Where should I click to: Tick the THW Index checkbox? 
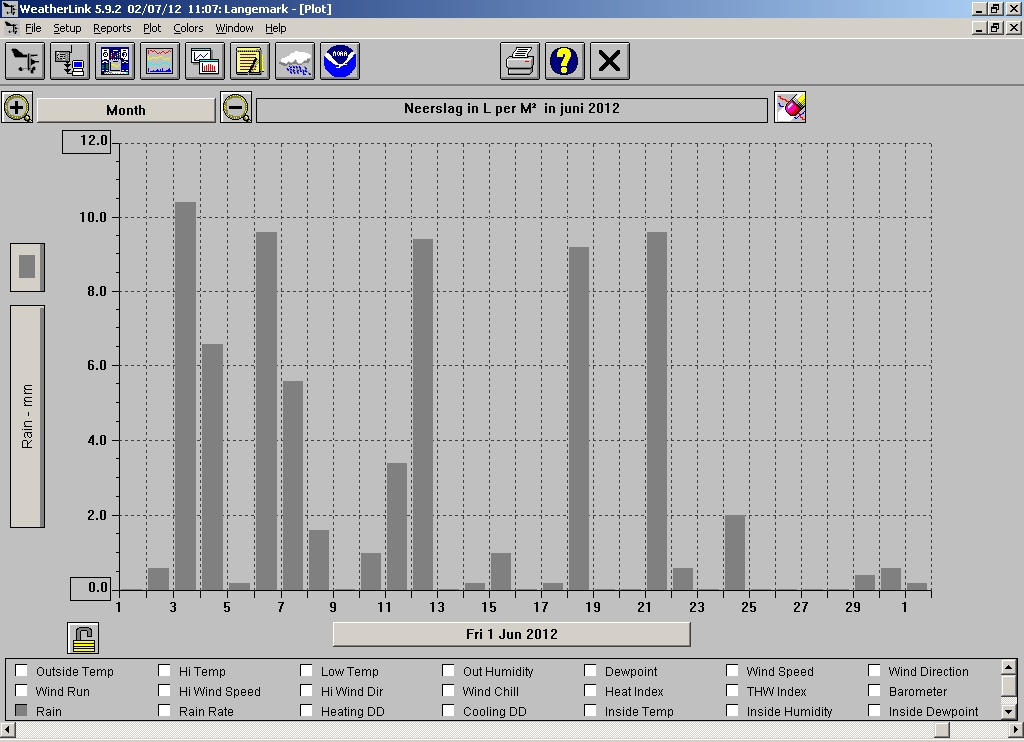click(732, 690)
